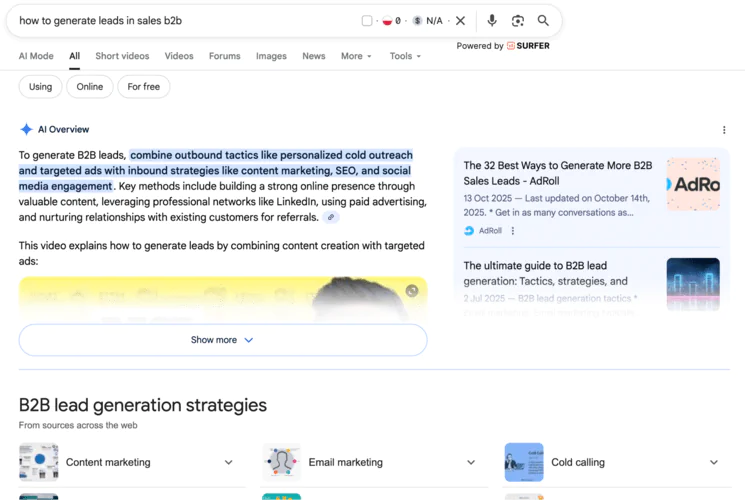Viewport: 745px width, 500px height.
Task: Open the News tab
Action: pos(314,56)
